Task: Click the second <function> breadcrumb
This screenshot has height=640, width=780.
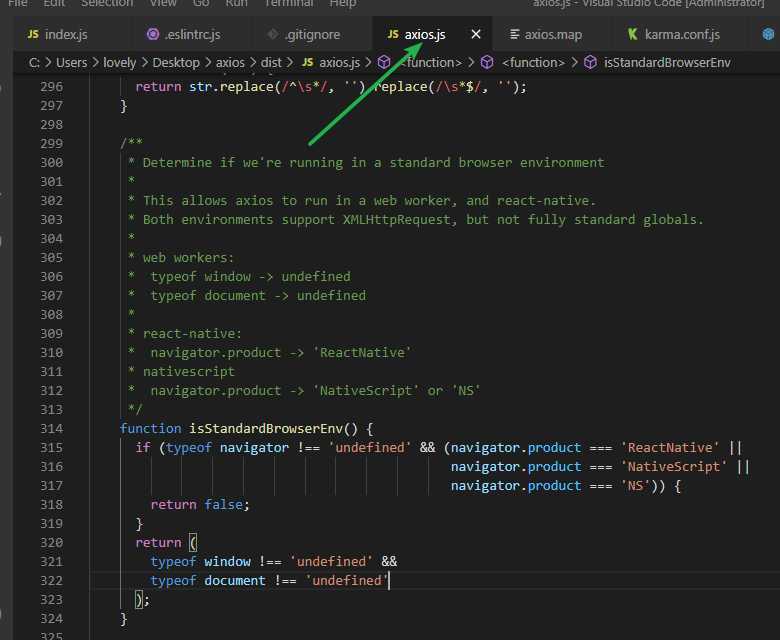Action: [x=533, y=63]
